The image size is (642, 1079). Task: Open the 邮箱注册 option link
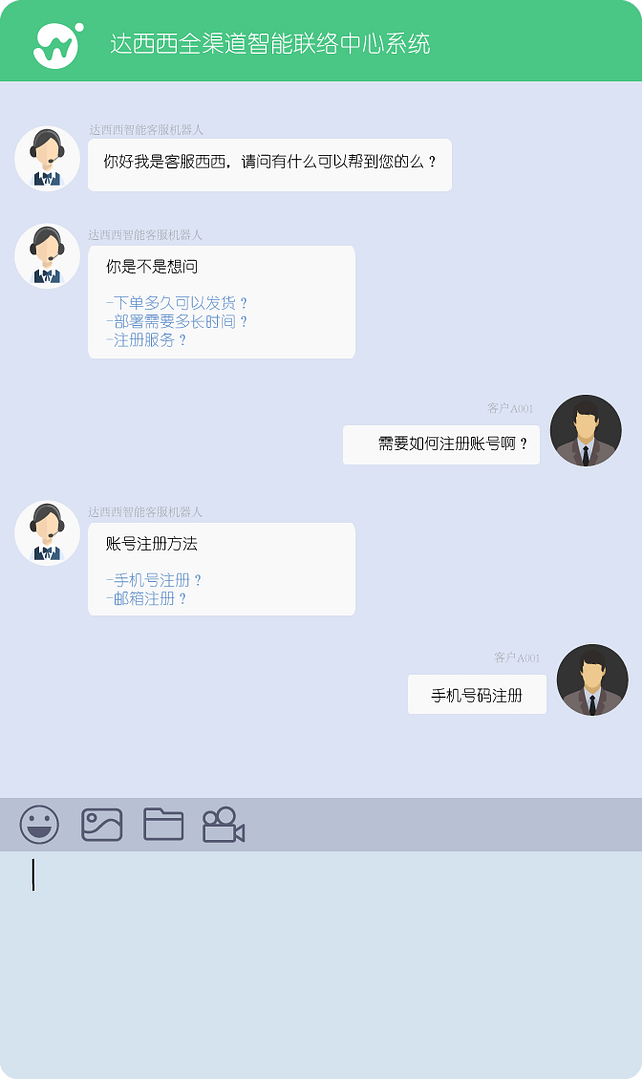[x=146, y=599]
